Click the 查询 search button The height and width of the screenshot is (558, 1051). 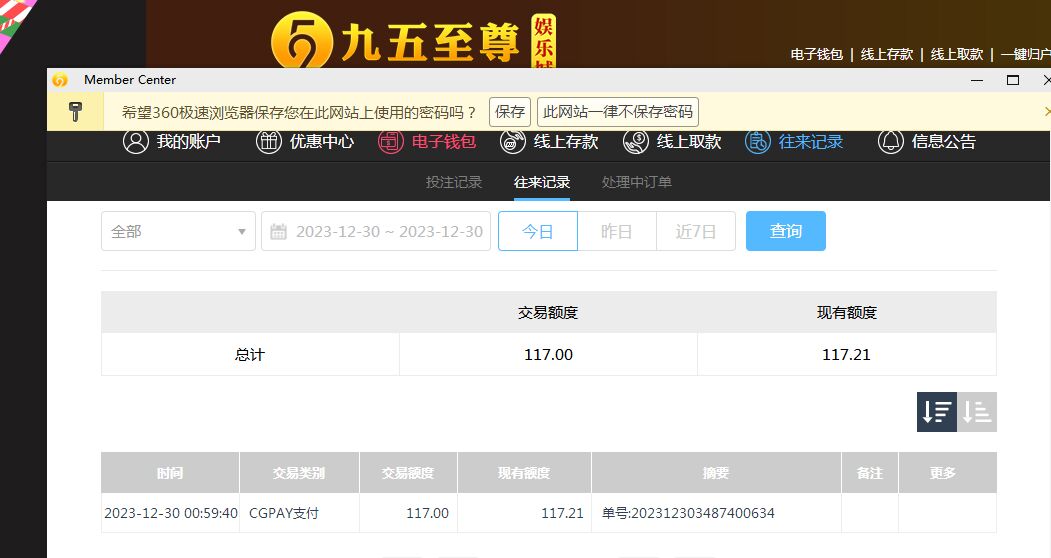click(x=786, y=231)
